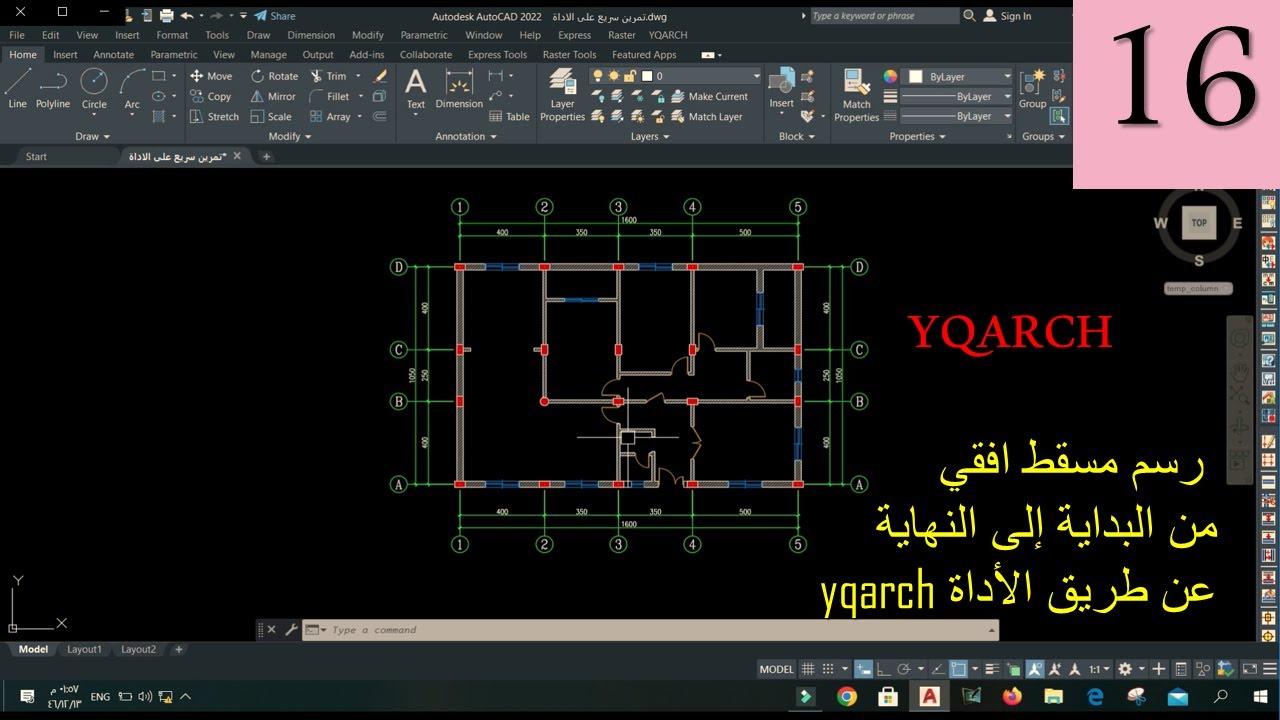Open the Express menu
Image resolution: width=1280 pixels, height=720 pixels.
(x=574, y=35)
